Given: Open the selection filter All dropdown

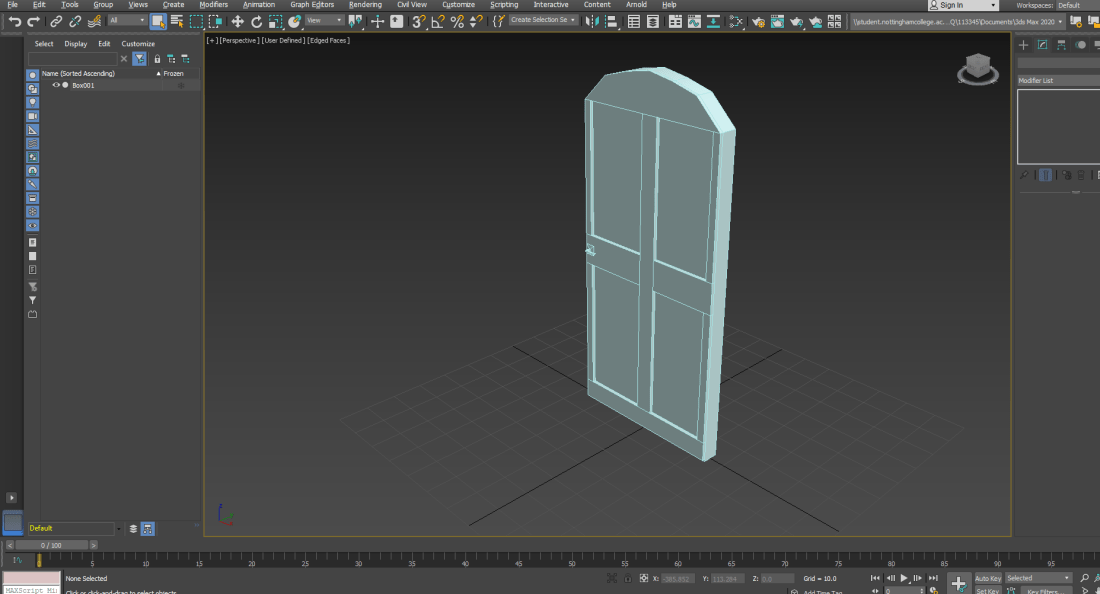Looking at the screenshot, I should tap(127, 21).
